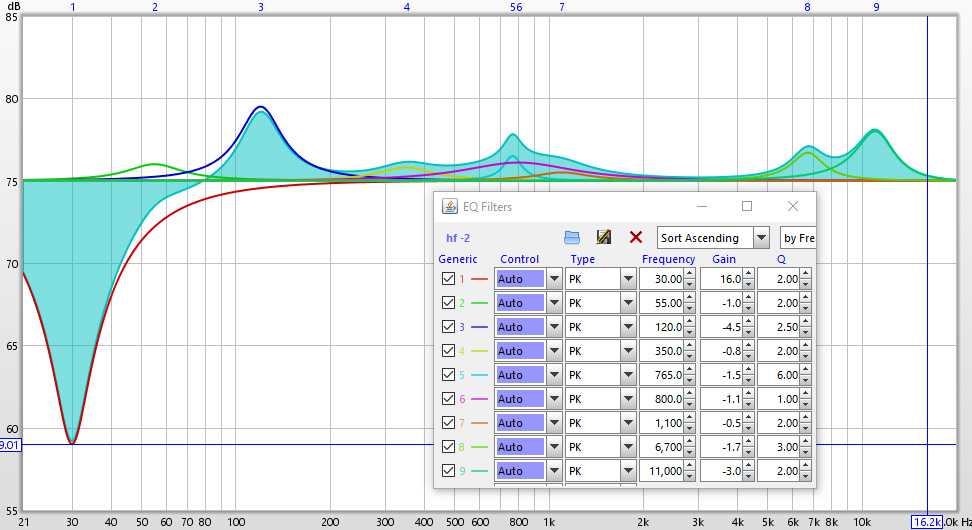Maximize the EQ Filters window
The height and width of the screenshot is (530, 972).
[x=746, y=206]
